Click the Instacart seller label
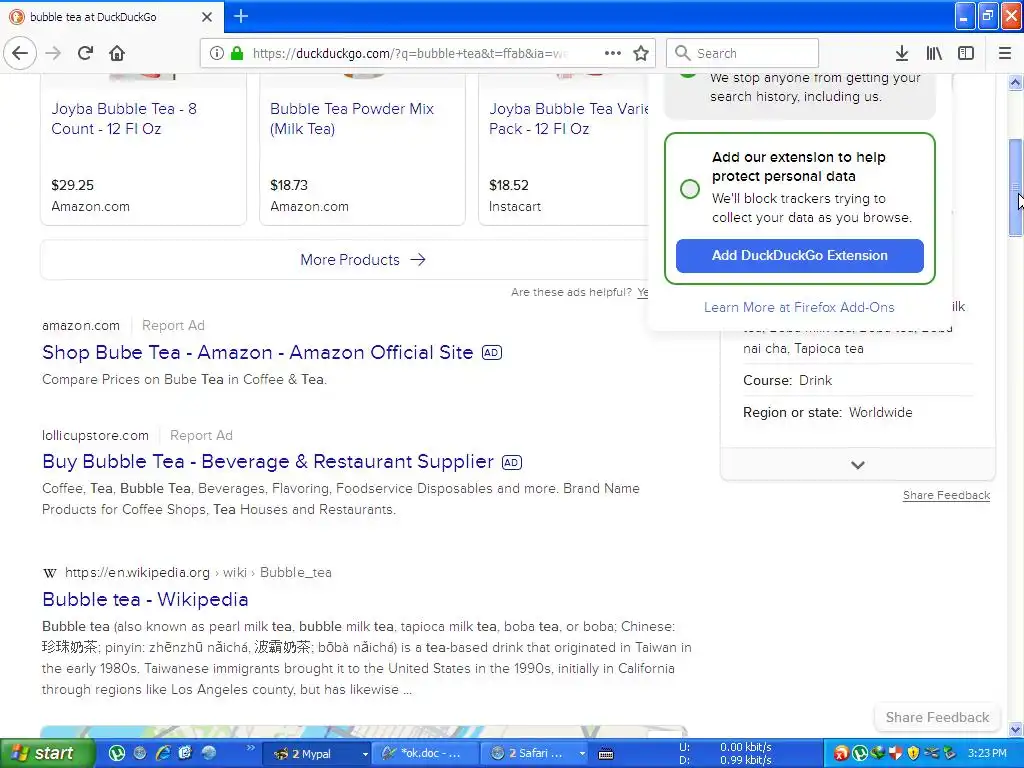 [x=515, y=206]
